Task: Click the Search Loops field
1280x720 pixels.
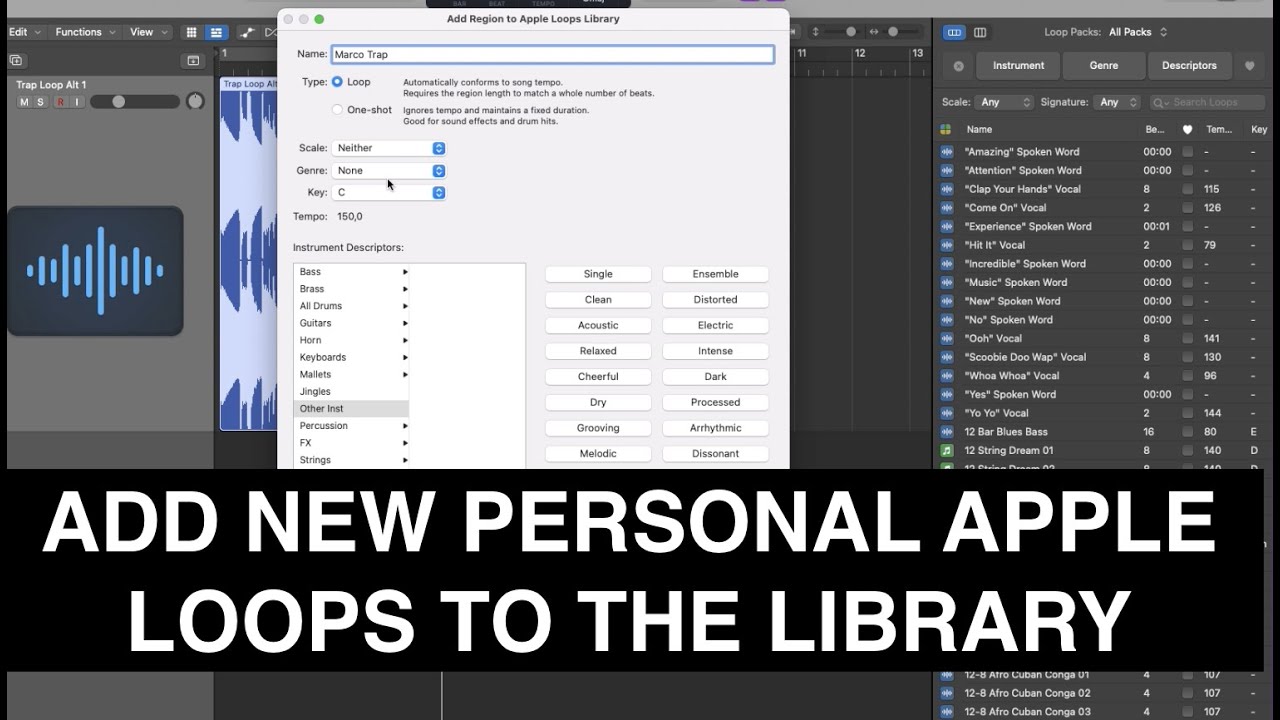Action: tap(1207, 102)
